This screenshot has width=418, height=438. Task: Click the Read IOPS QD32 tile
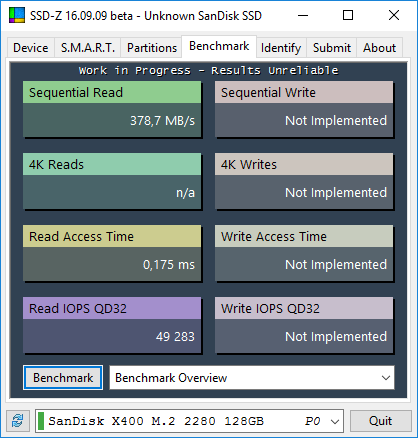pyautogui.click(x=112, y=325)
